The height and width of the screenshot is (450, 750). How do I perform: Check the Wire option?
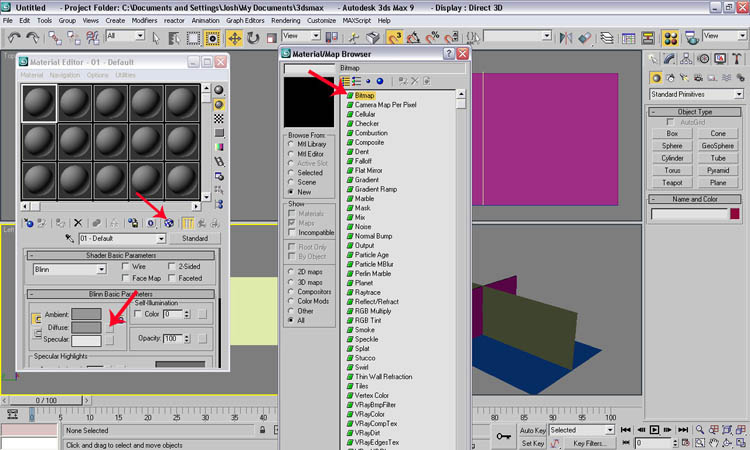(126, 267)
